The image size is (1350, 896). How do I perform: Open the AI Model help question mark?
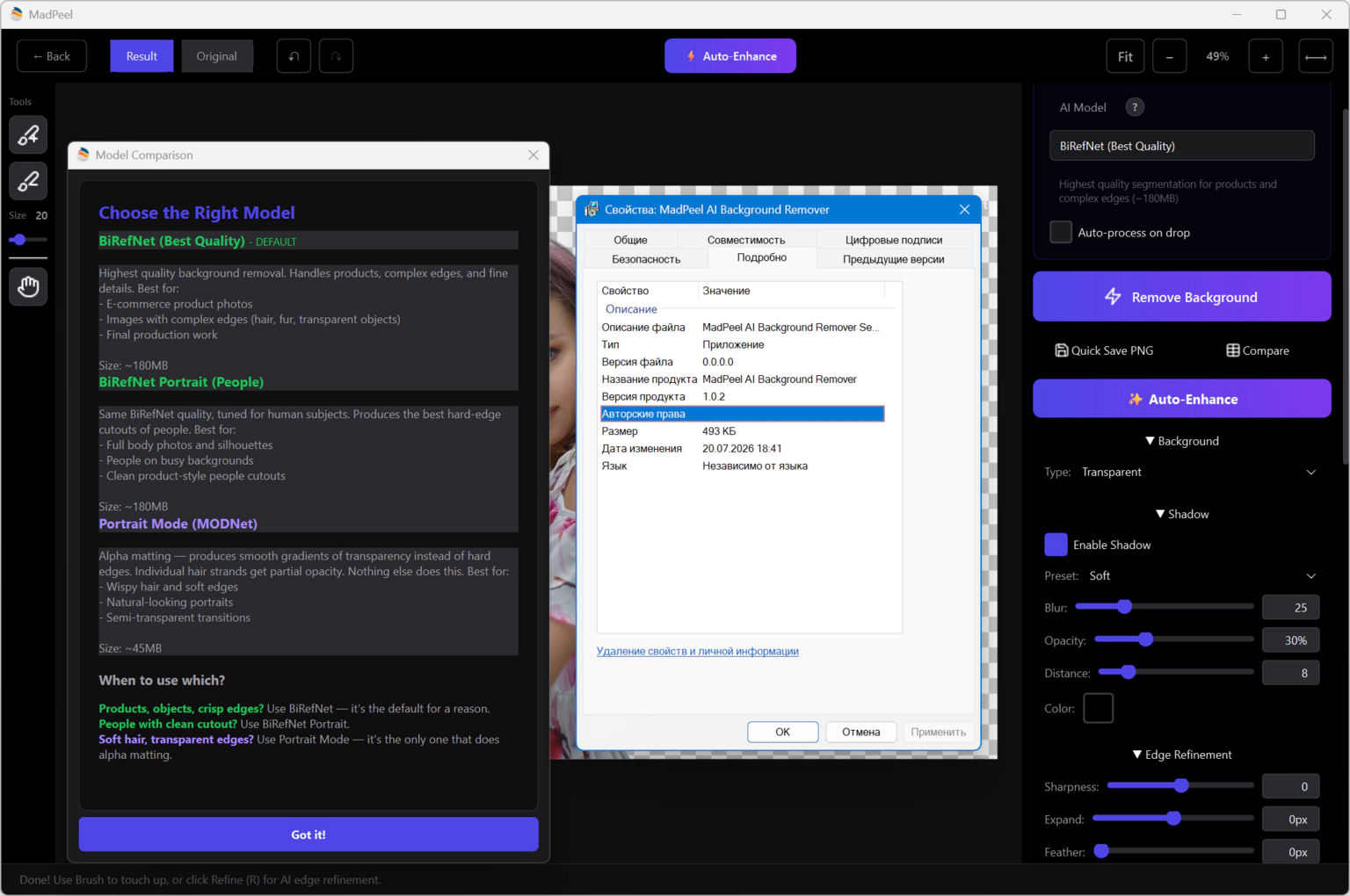(x=1135, y=107)
